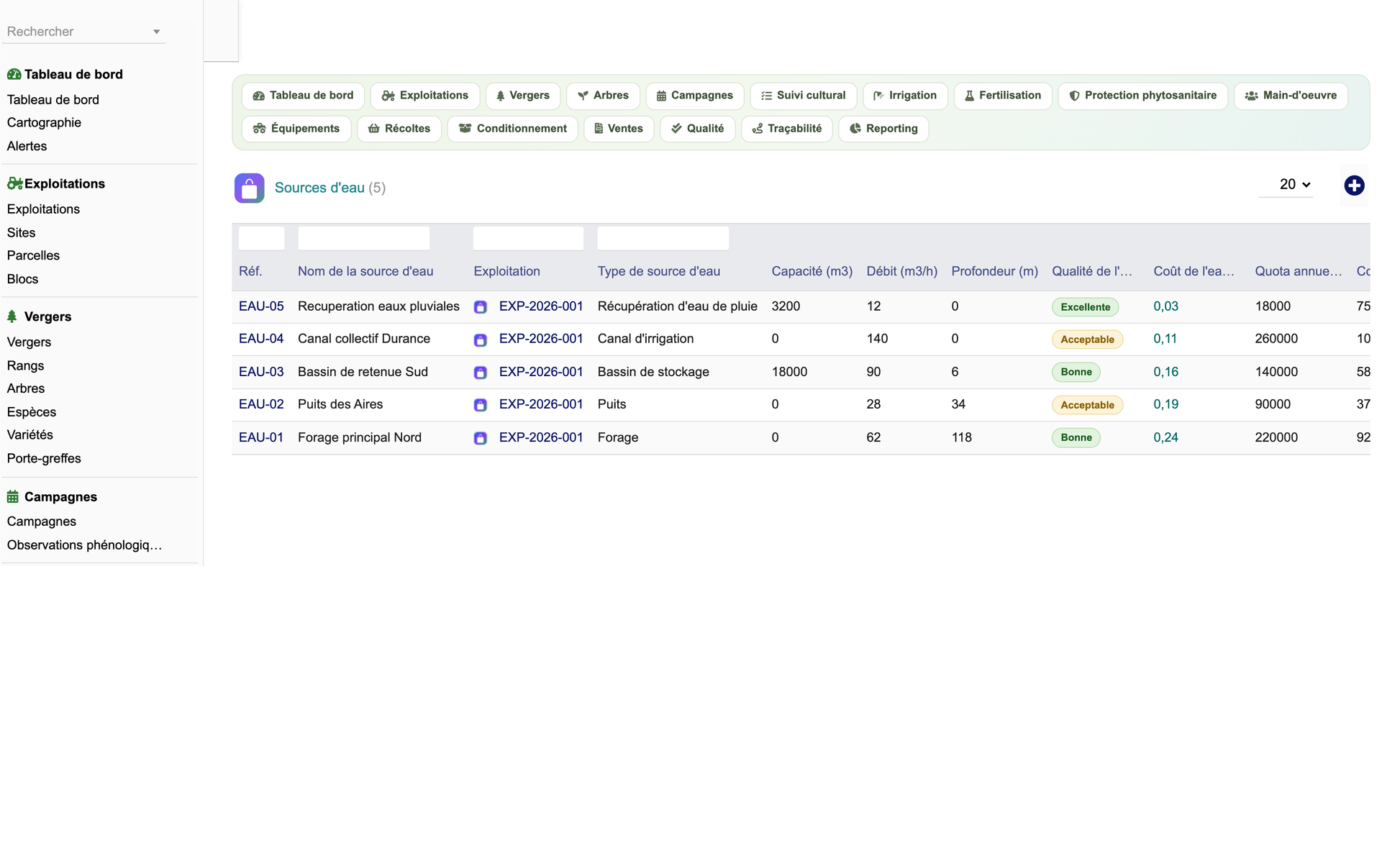
Task: Click the calendar icon beside the Campagnes heading
Action: [13, 497]
